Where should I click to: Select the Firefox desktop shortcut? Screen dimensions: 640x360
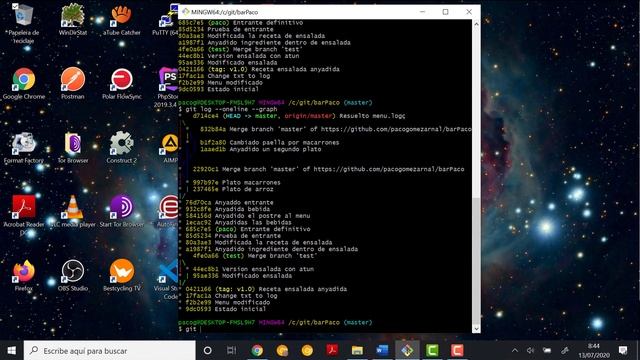24,276
